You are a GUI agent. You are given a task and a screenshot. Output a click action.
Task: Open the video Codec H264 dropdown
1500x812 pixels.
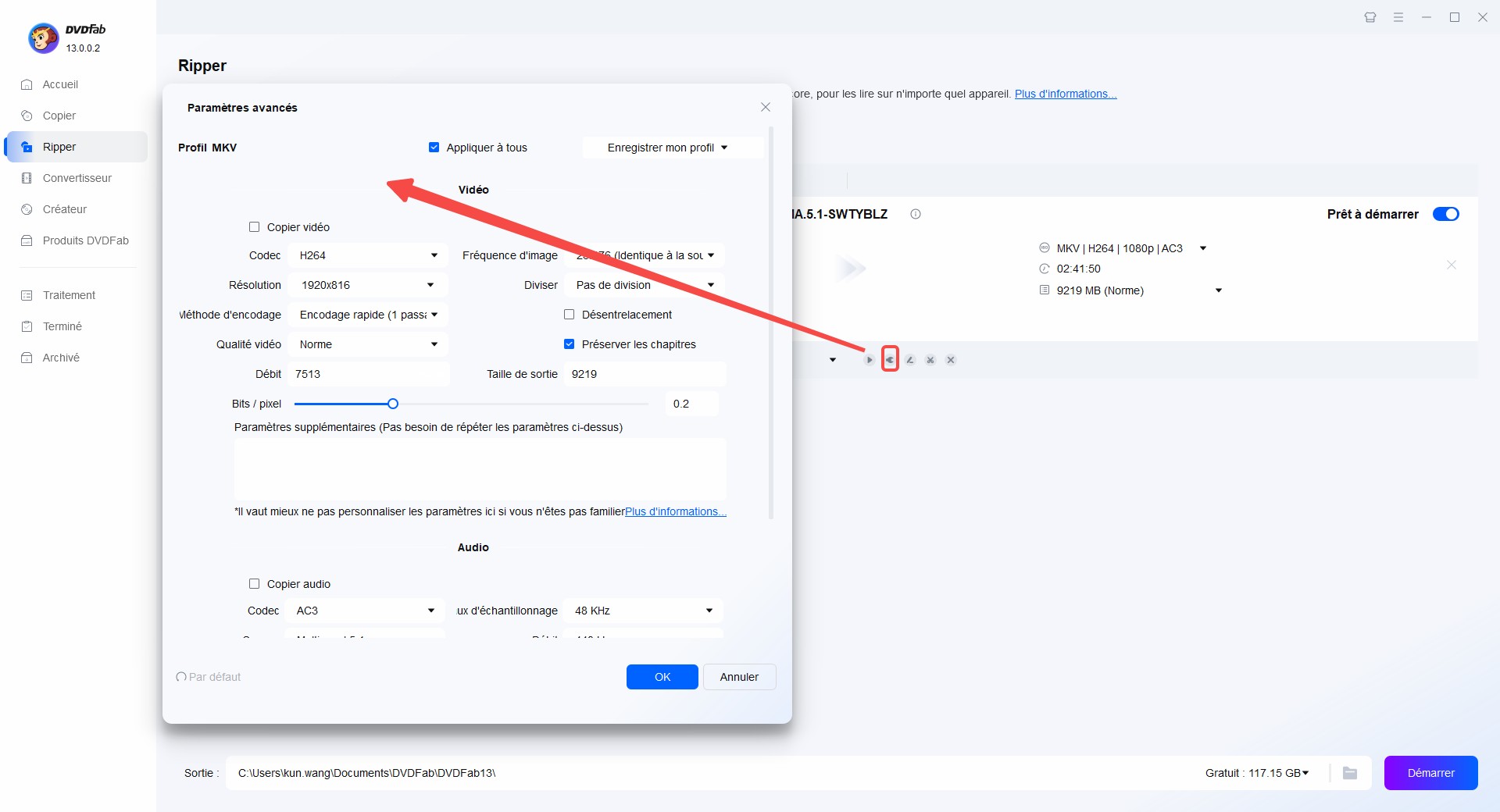[368, 255]
